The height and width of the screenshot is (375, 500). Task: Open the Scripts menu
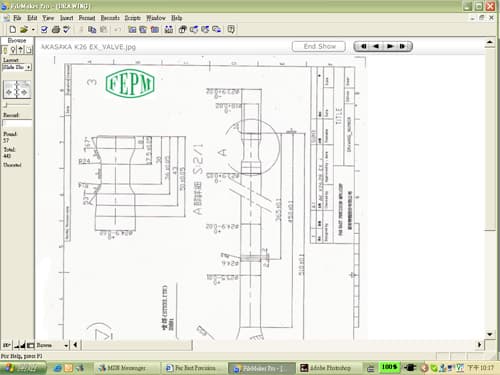coord(132,18)
